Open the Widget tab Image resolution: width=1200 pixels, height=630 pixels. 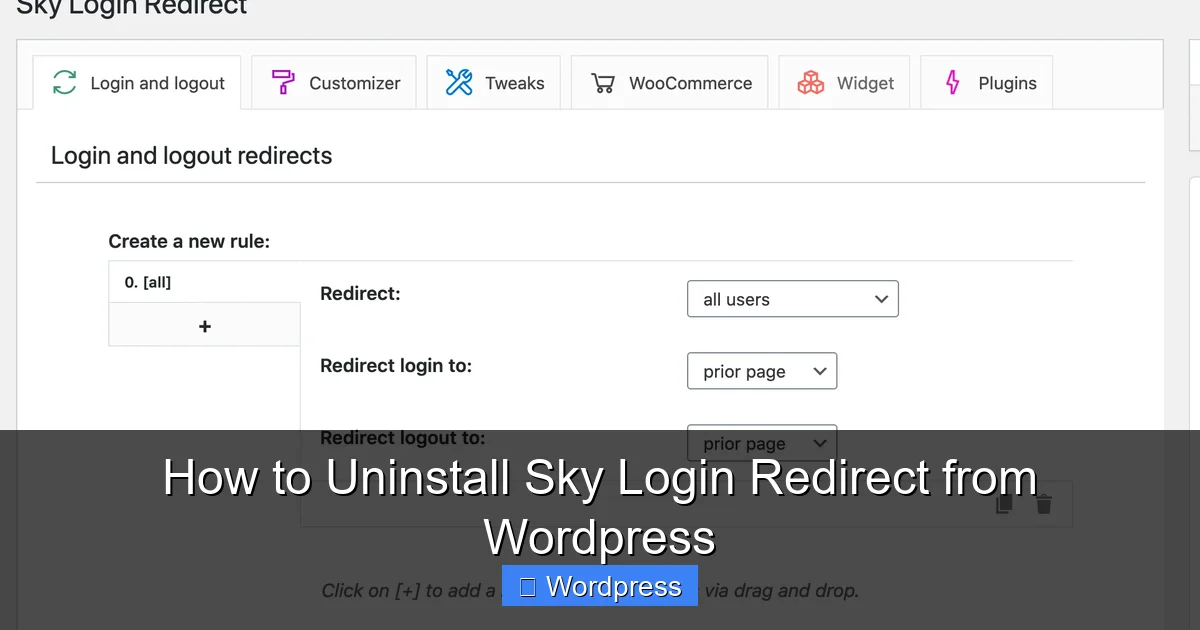tap(845, 83)
